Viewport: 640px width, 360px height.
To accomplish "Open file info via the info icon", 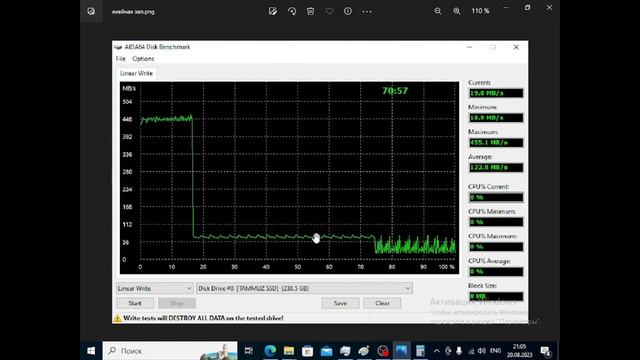I will [x=348, y=11].
